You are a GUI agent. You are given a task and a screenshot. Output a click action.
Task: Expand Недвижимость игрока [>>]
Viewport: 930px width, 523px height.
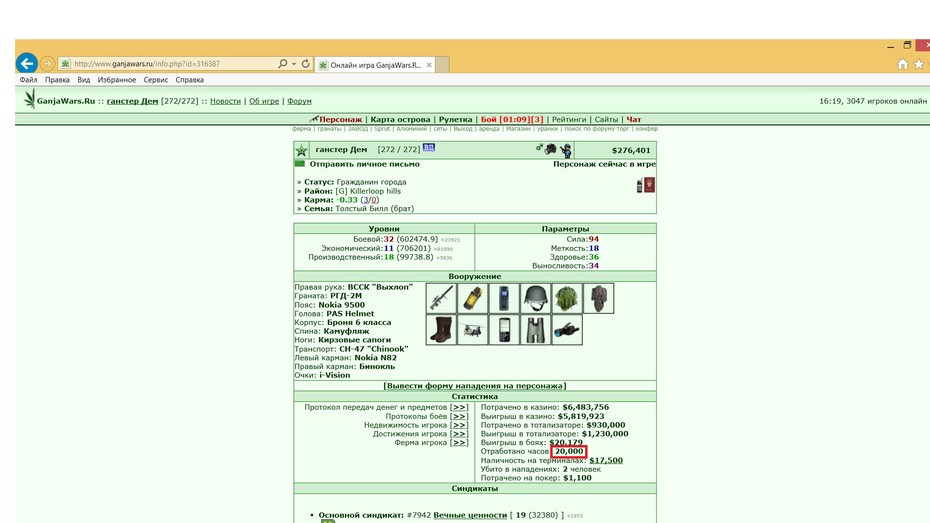pos(459,425)
